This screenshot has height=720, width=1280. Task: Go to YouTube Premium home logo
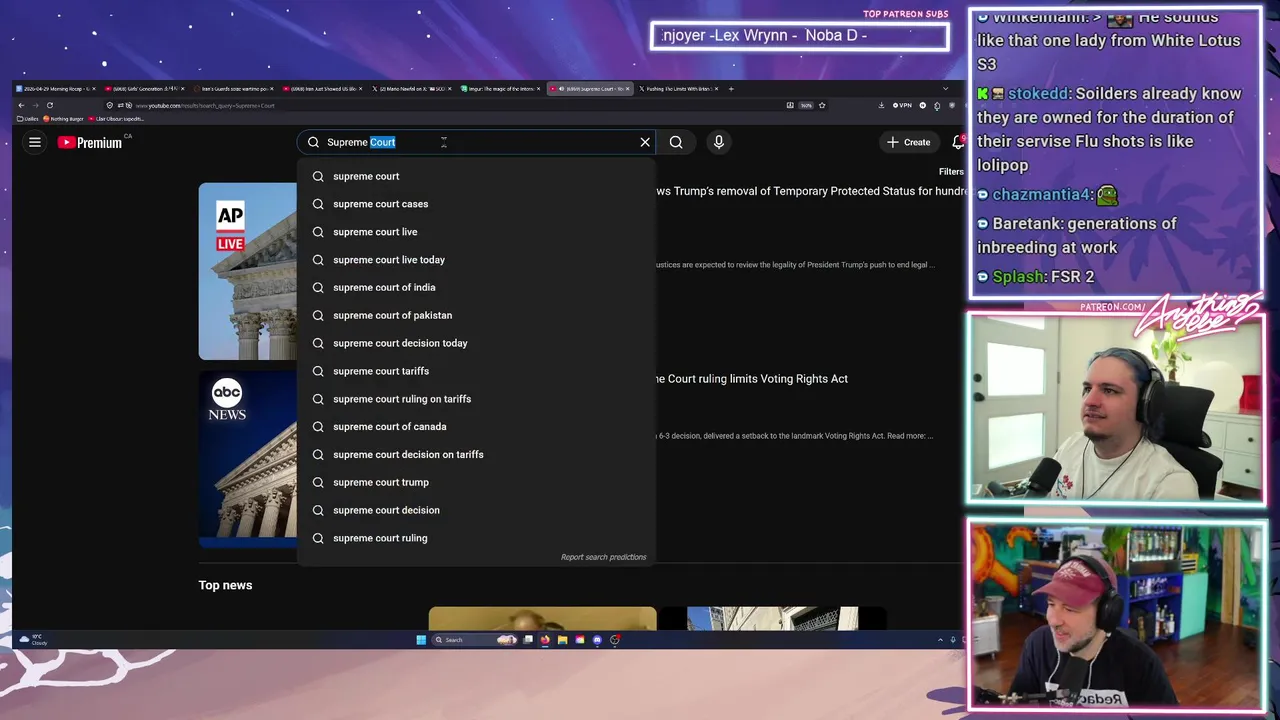[90, 142]
